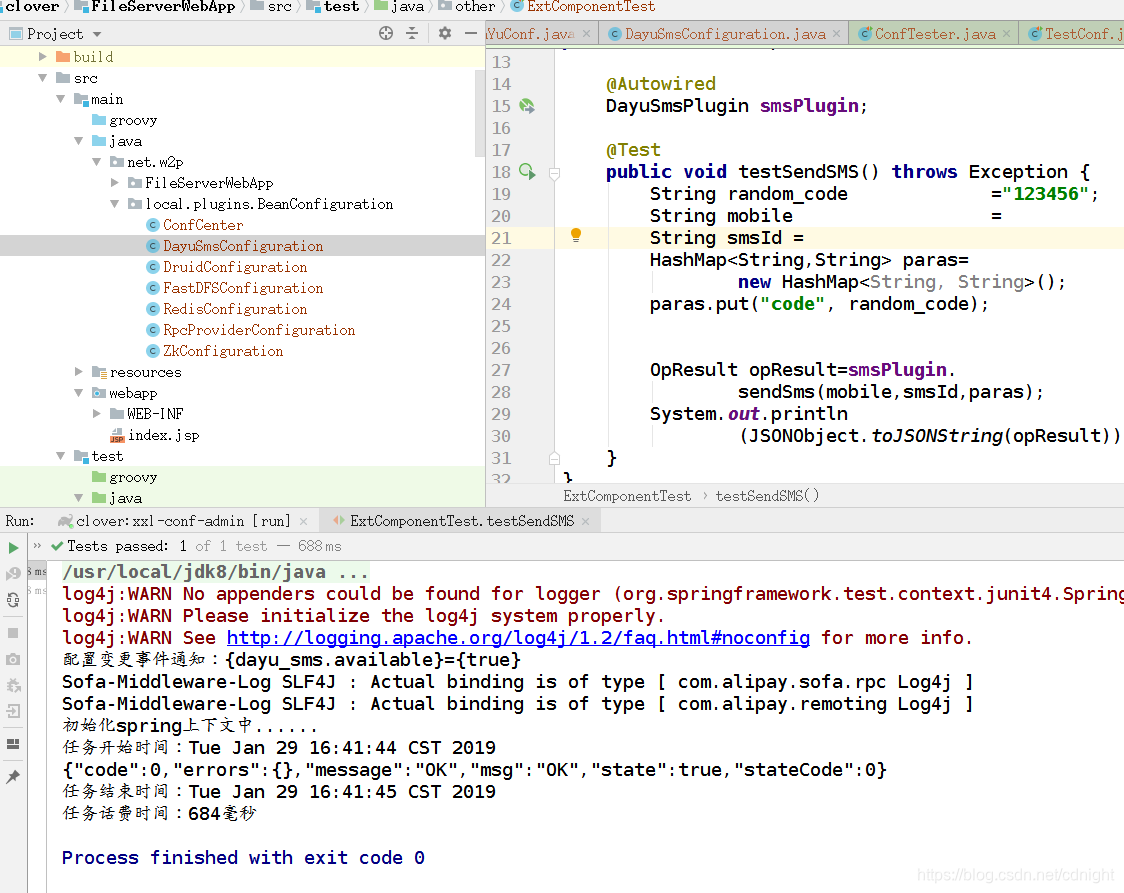1124x893 pixels.
Task: Click testSendSMS() in editor breadcrumb
Action: 767,496
